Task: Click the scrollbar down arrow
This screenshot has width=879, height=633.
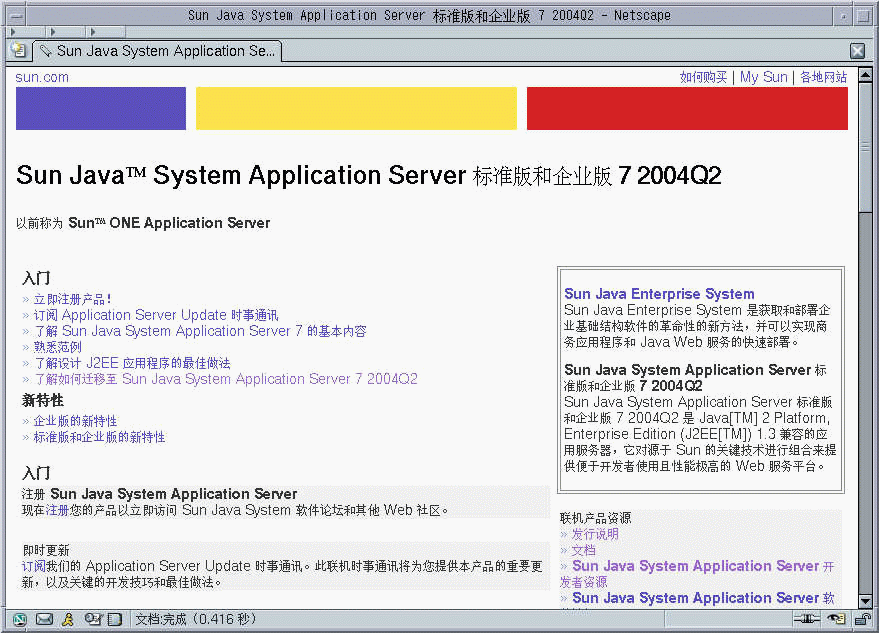Action: [x=865, y=601]
